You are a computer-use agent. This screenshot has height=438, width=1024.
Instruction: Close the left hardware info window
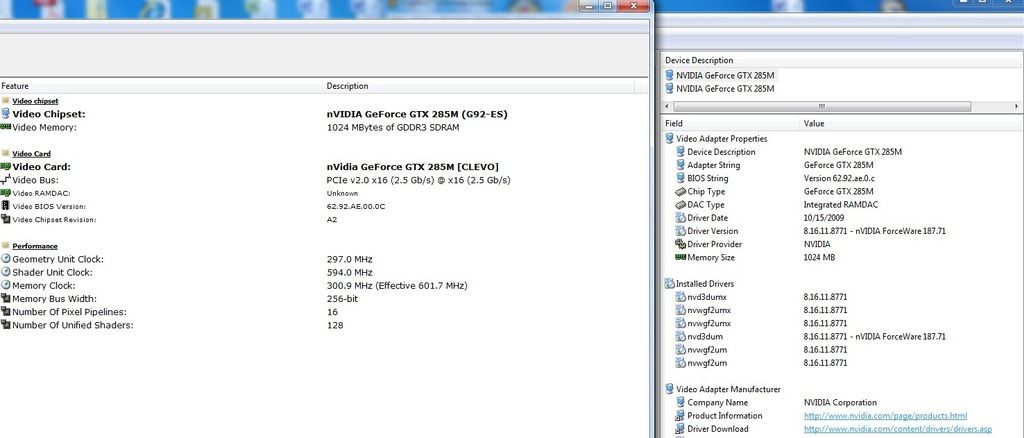[633, 5]
